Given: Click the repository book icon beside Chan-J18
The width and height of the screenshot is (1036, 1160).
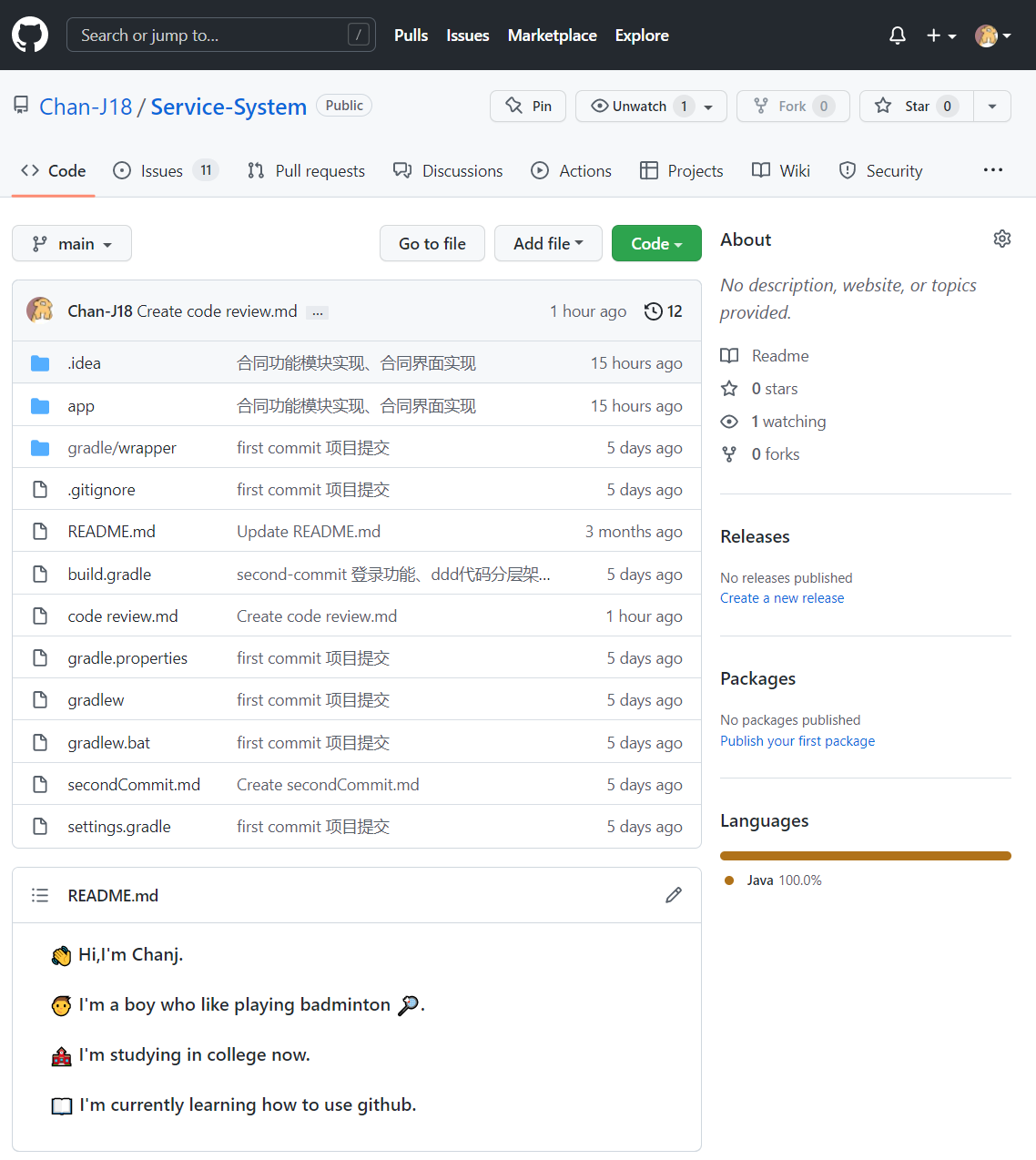Looking at the screenshot, I should point(21,106).
